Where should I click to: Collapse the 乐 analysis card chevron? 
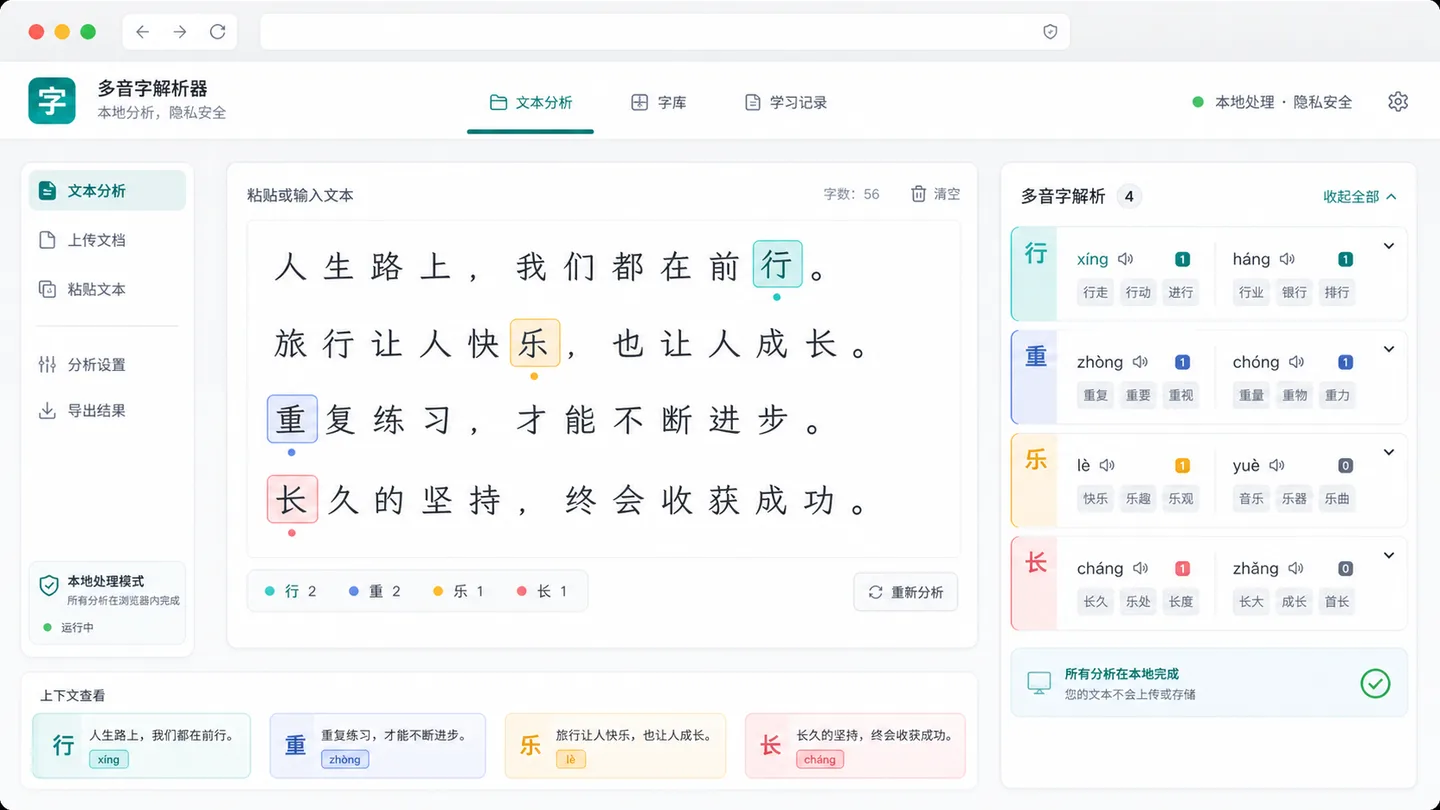click(1389, 452)
